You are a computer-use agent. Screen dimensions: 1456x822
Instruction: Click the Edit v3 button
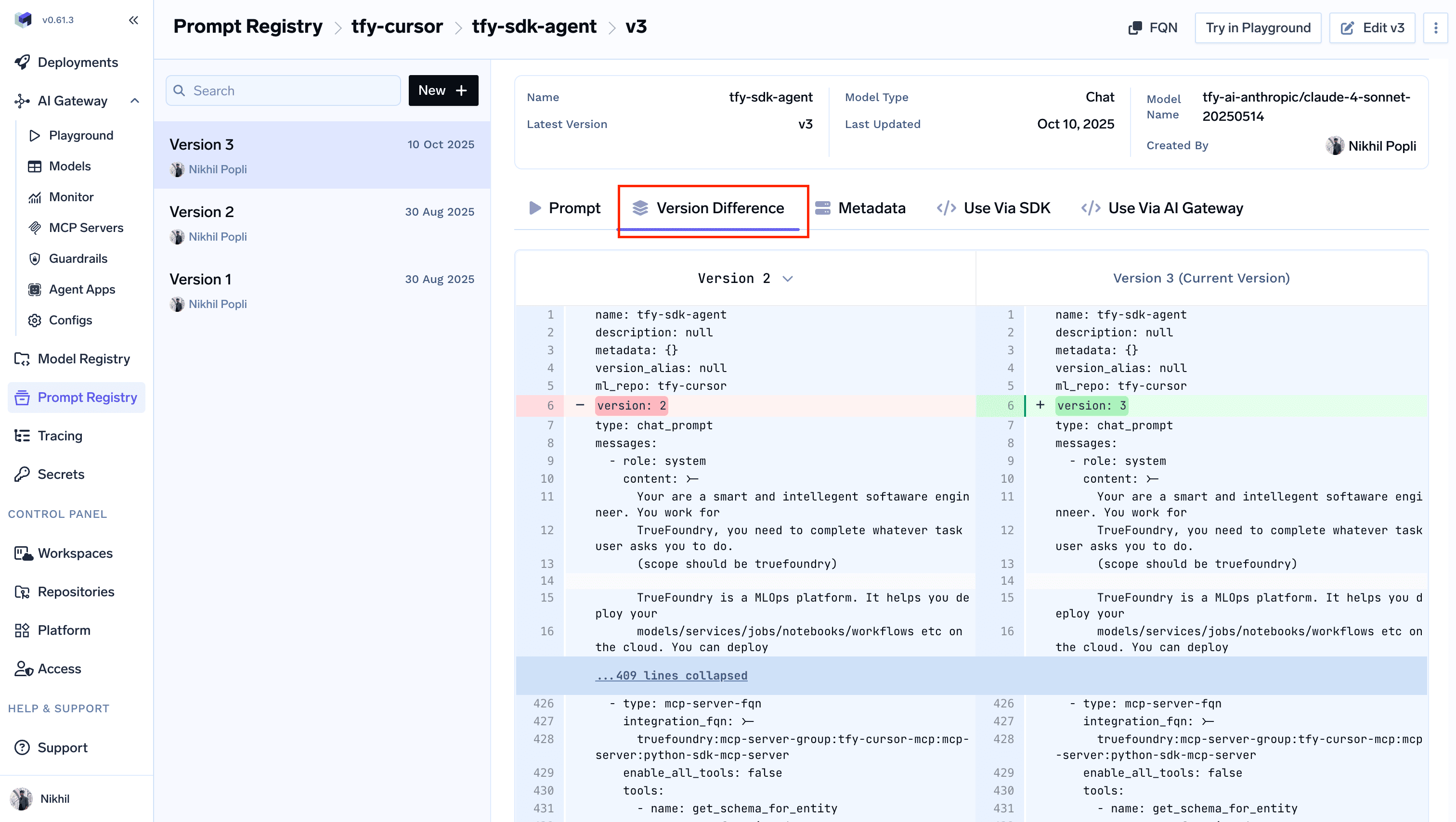tap(1371, 28)
